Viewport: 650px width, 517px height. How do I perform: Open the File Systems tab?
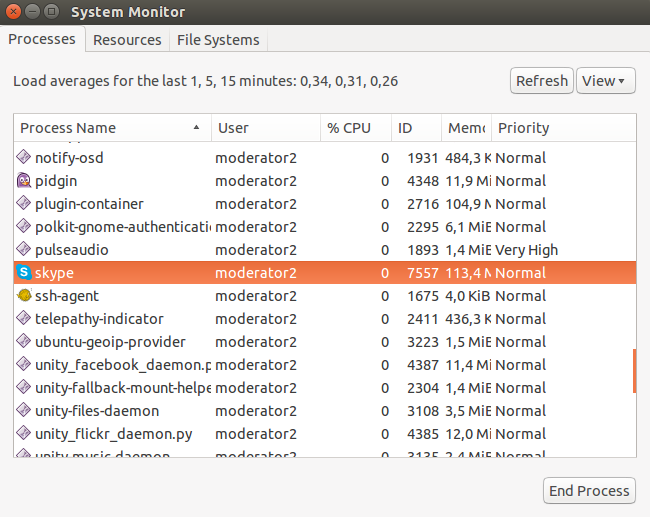pyautogui.click(x=218, y=40)
